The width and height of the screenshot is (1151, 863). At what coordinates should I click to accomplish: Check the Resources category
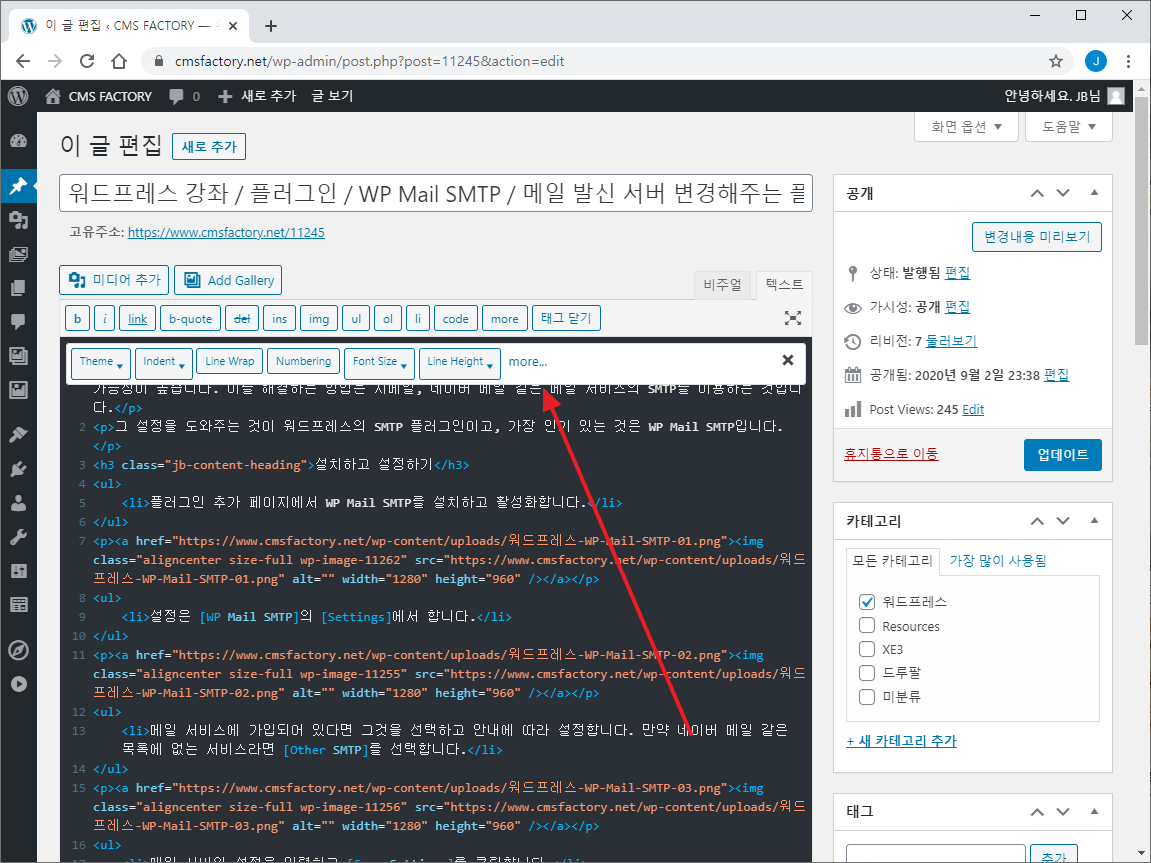point(867,625)
